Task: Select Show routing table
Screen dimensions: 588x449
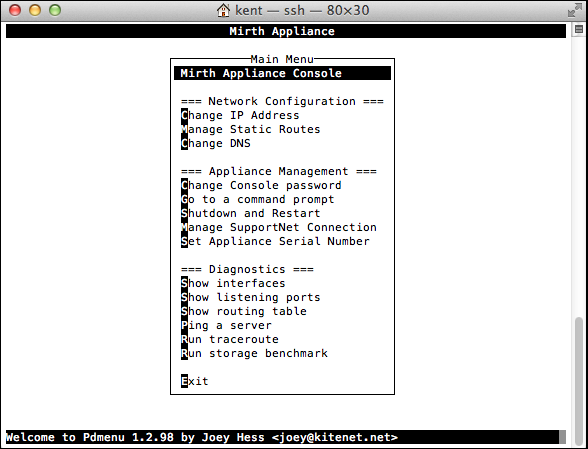Action: point(244,311)
